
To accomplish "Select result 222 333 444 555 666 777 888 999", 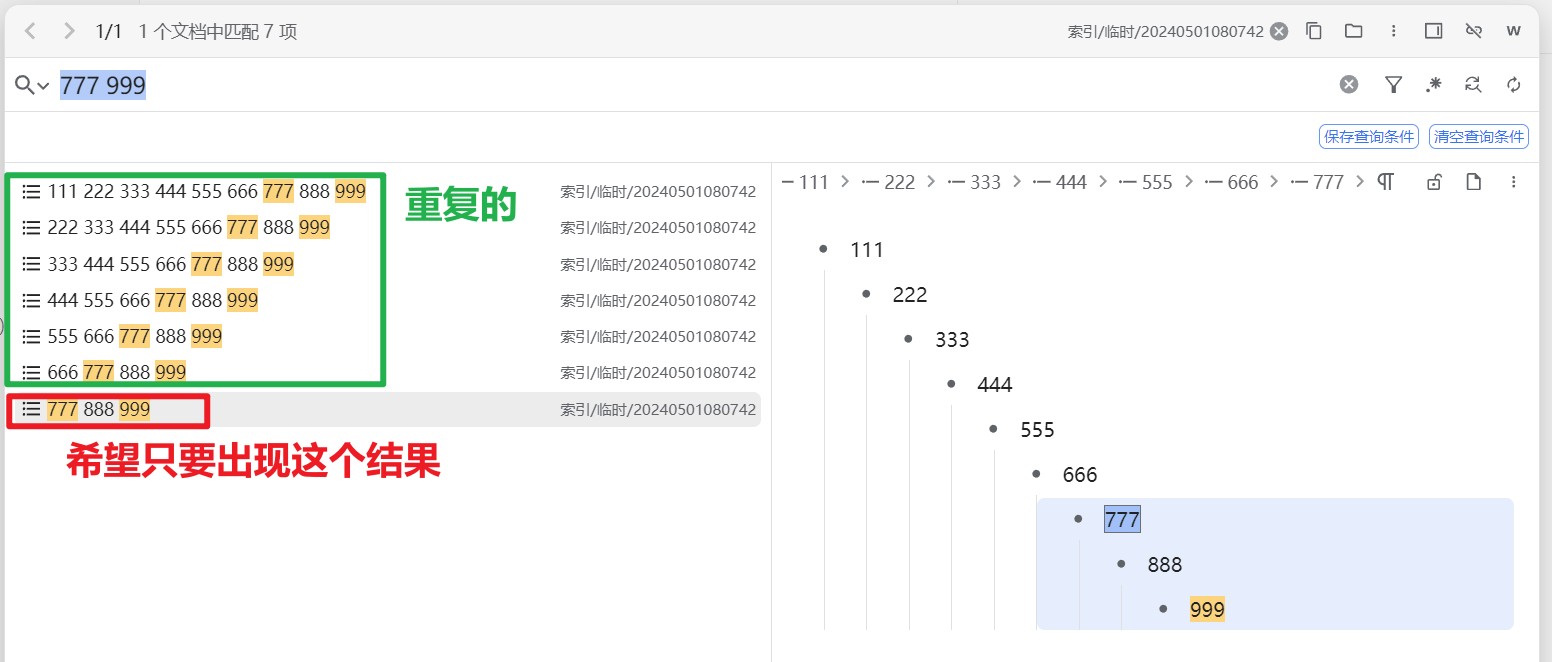I will pyautogui.click(x=385, y=227).
